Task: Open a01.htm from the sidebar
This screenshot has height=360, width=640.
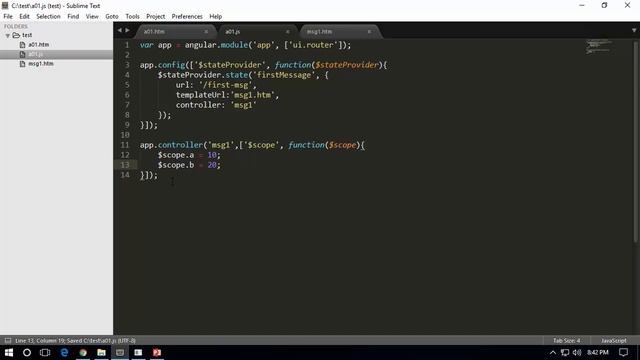Action: [38, 44]
